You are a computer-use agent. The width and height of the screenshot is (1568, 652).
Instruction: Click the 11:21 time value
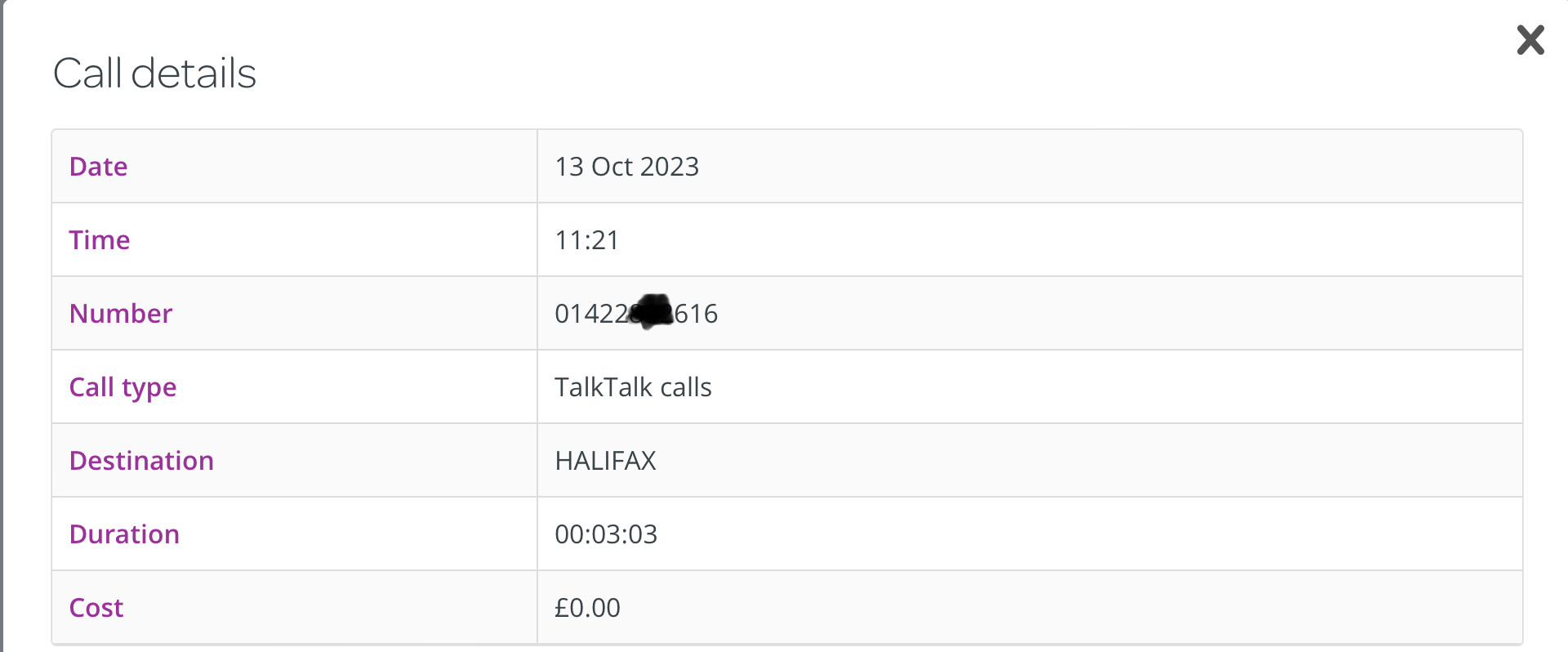coord(586,240)
